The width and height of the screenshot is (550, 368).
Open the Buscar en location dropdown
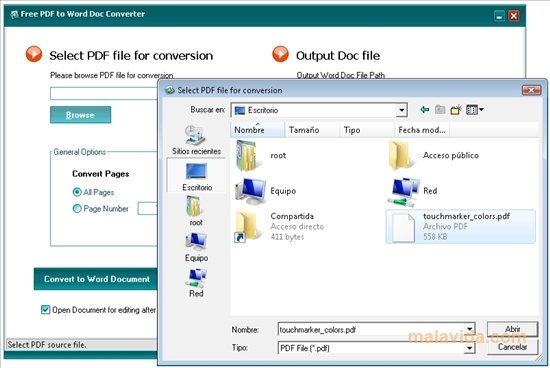[401, 110]
